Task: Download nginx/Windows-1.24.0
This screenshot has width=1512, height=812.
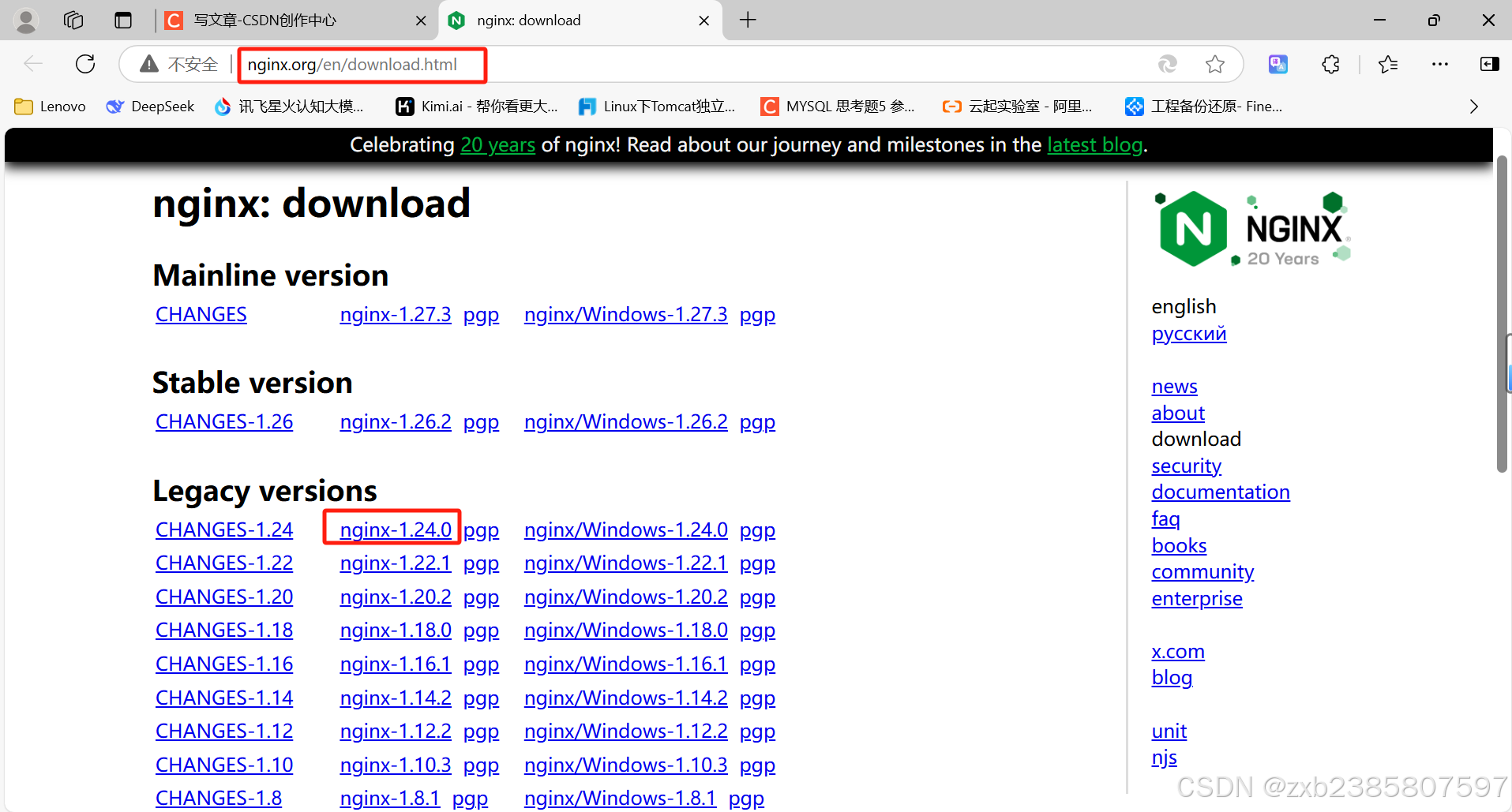Action: 625,530
